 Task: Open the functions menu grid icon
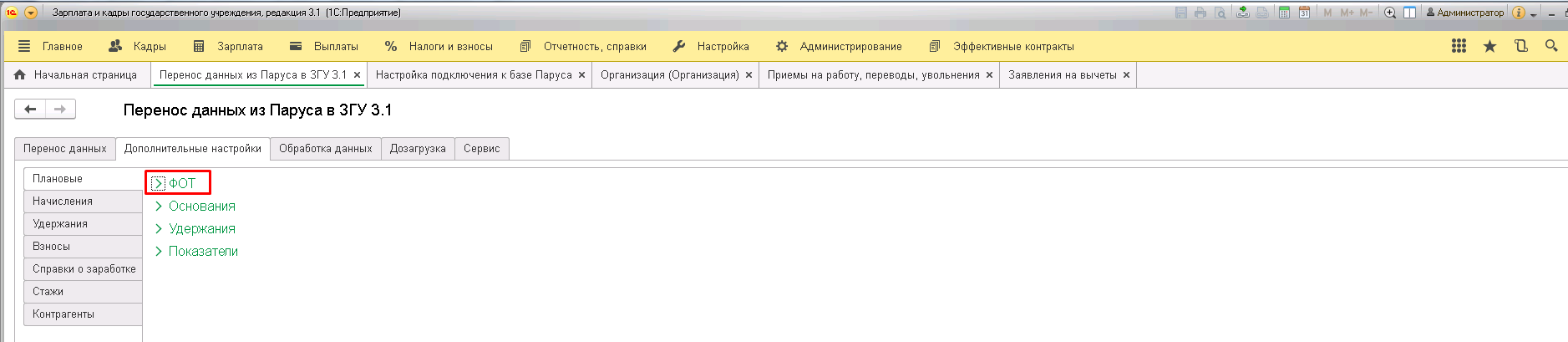1459,46
